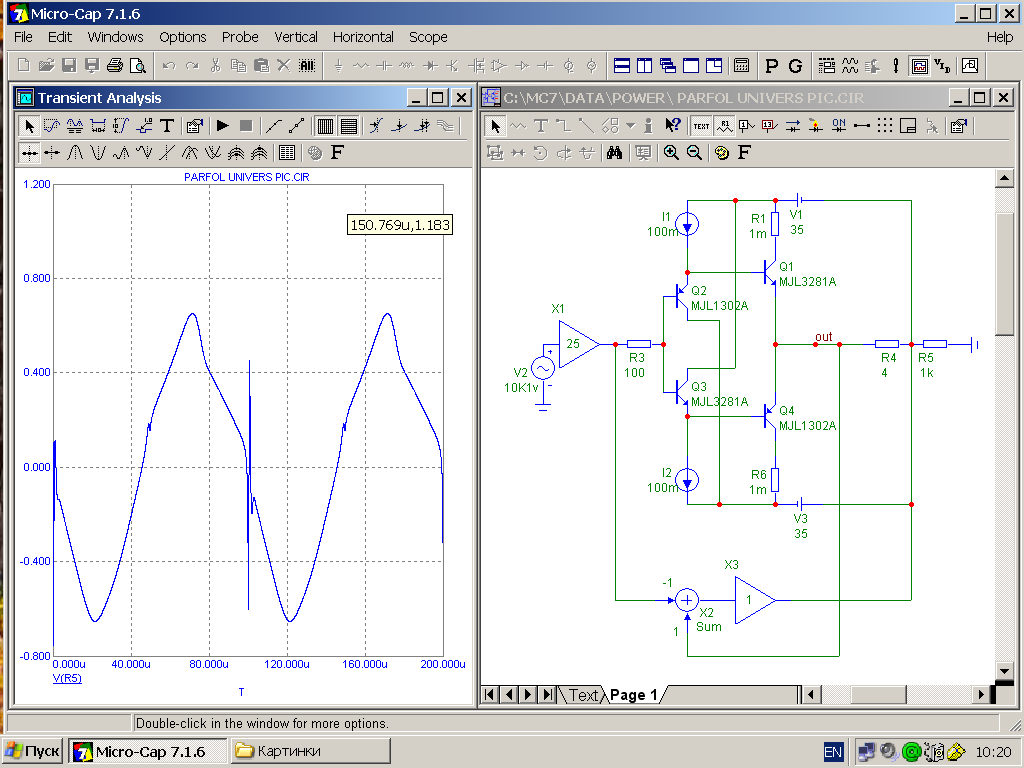Click the calculator icon in main toolbar
1024x768 pixels.
click(741, 66)
